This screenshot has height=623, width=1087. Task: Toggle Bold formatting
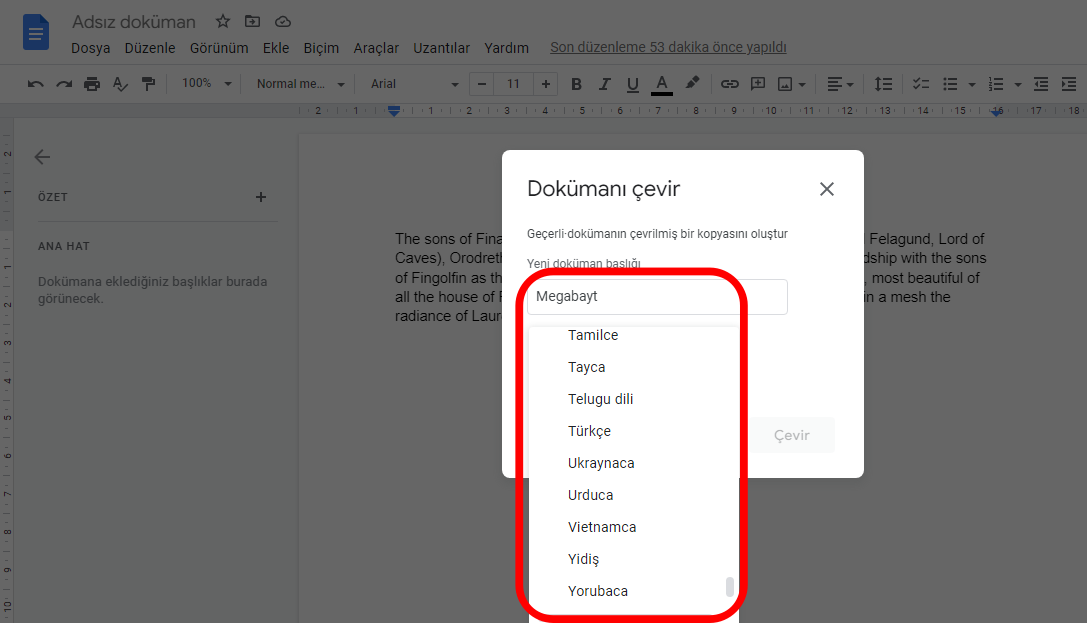[x=576, y=84]
